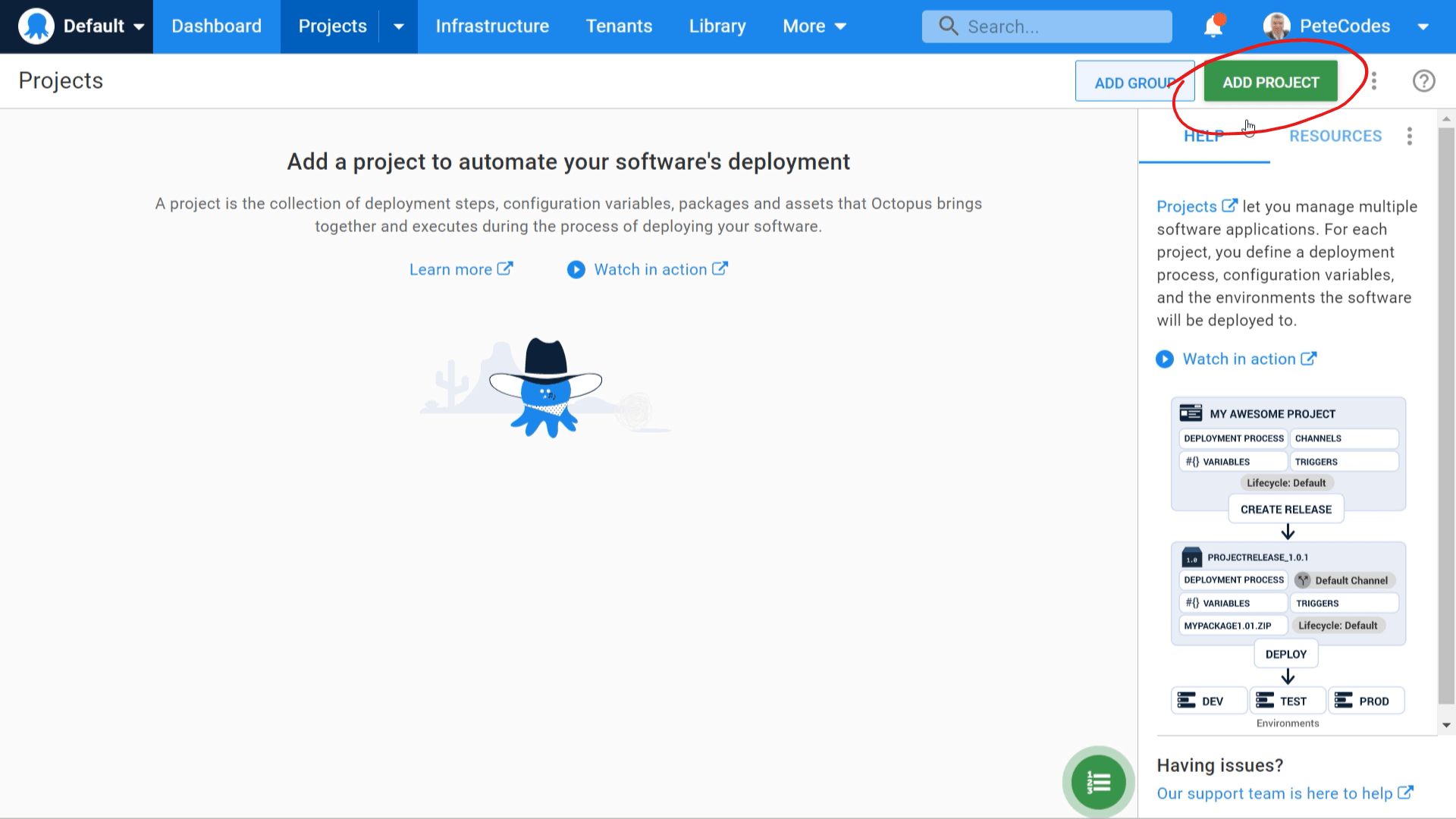Open the Library section

717,27
